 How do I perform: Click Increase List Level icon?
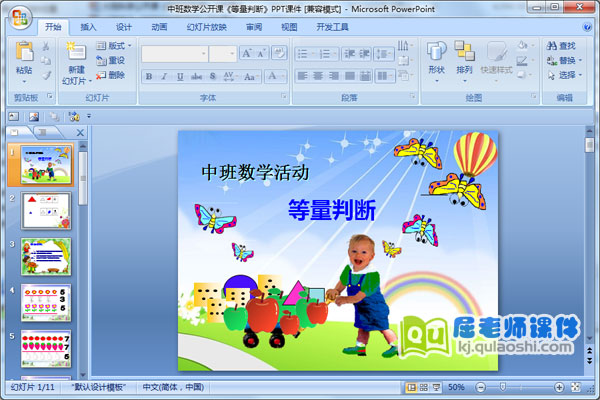364,54
